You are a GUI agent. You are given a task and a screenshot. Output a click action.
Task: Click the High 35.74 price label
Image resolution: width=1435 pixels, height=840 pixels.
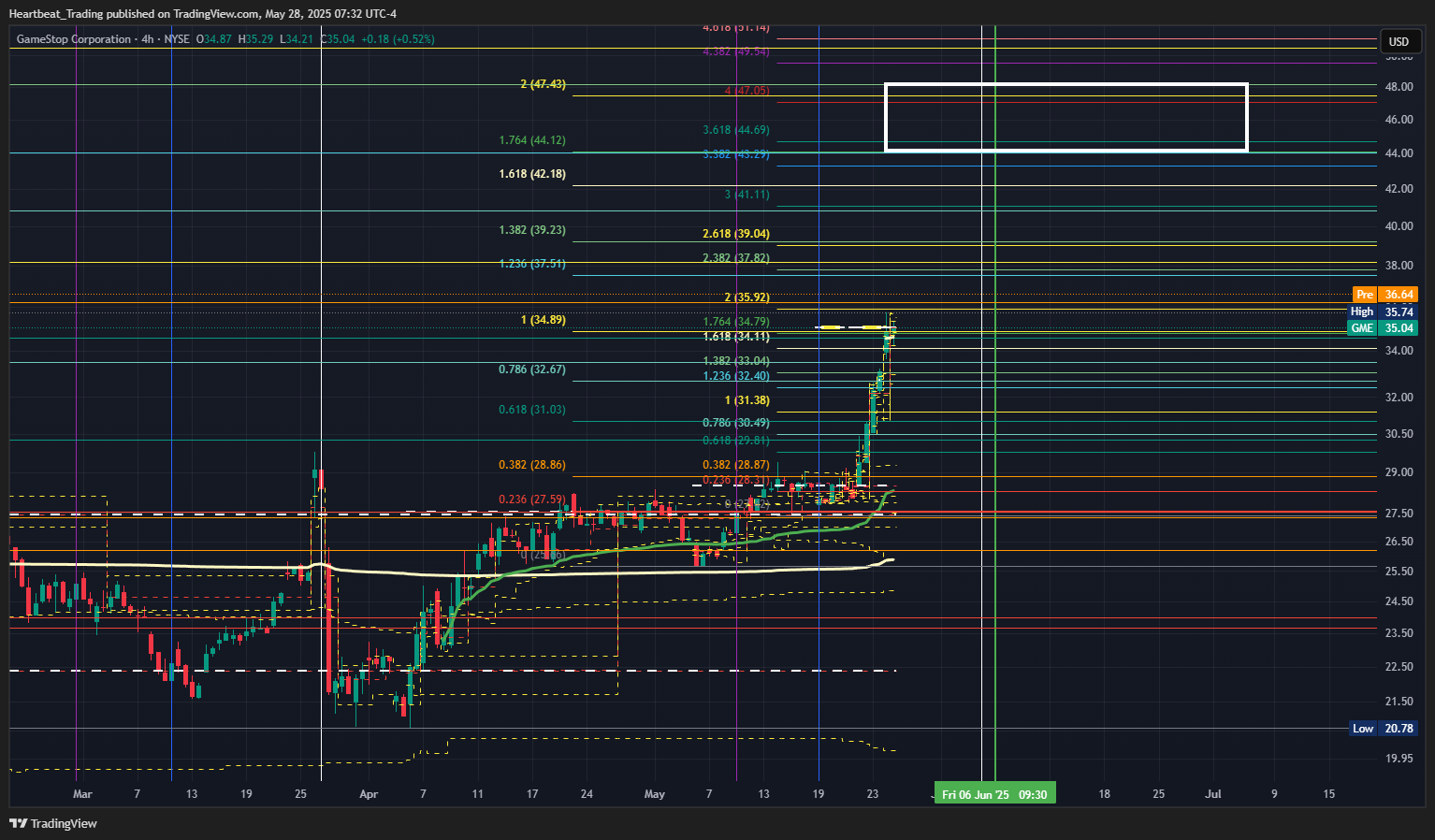tap(1383, 311)
